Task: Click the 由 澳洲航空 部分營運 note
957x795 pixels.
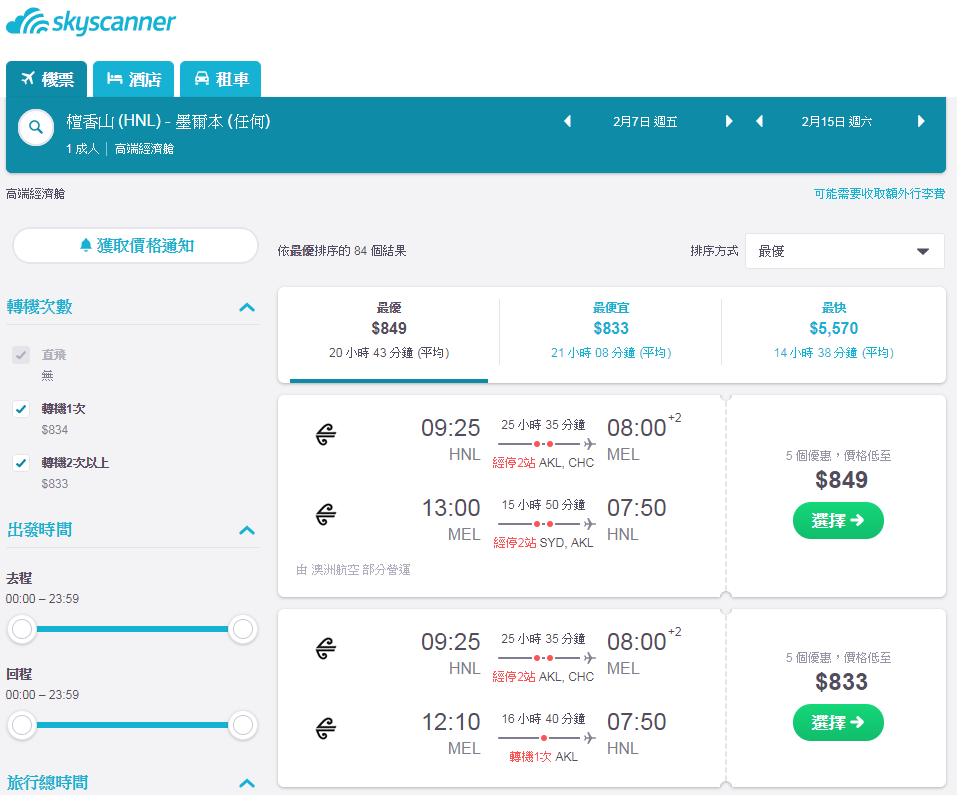Action: click(x=353, y=570)
